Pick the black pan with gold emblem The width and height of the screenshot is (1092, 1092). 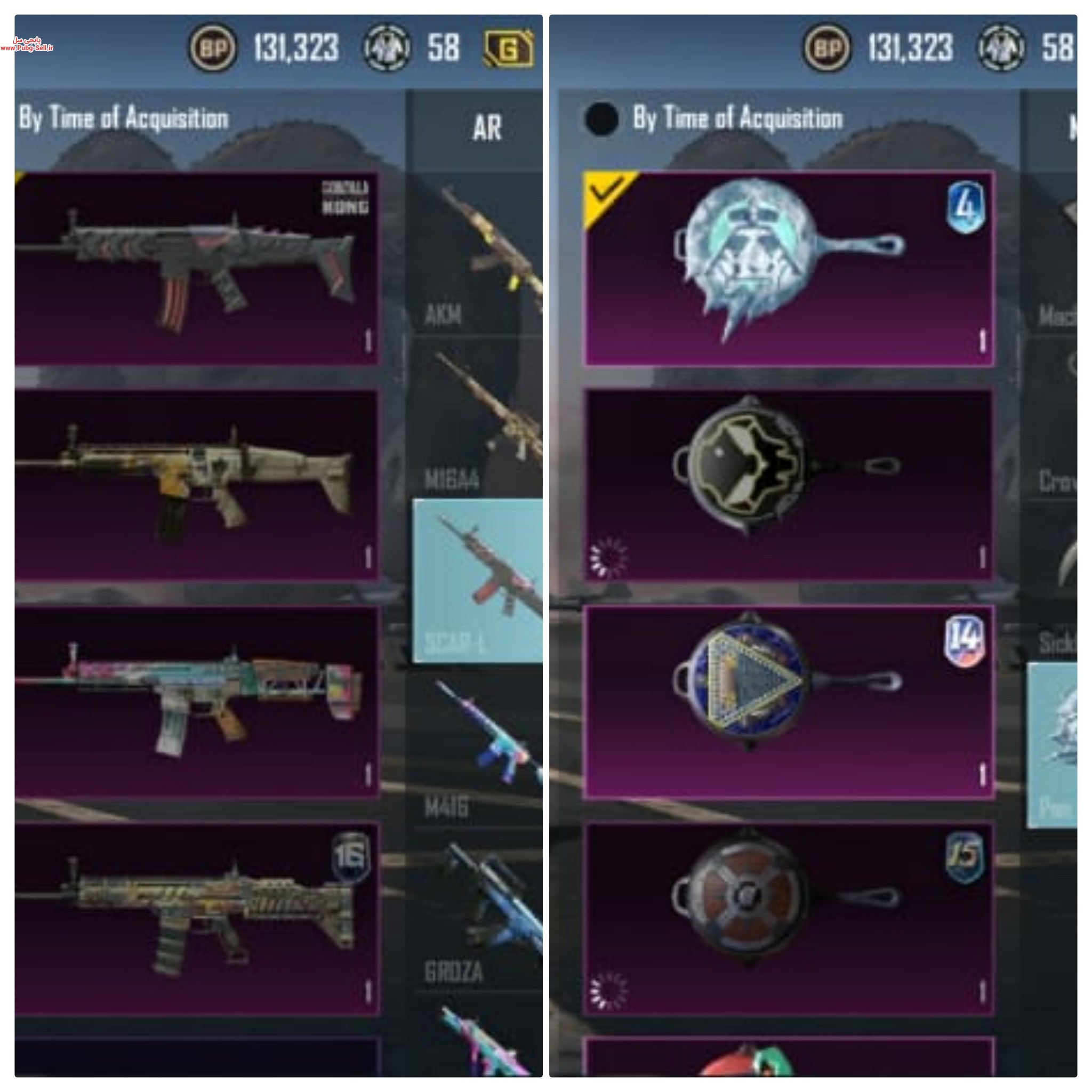pyautogui.click(x=789, y=485)
